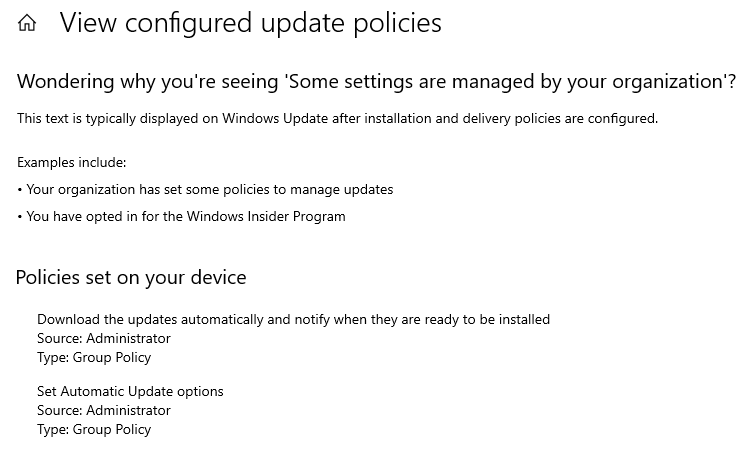Click the words 'Group Policy' in the last entry

[112, 430]
